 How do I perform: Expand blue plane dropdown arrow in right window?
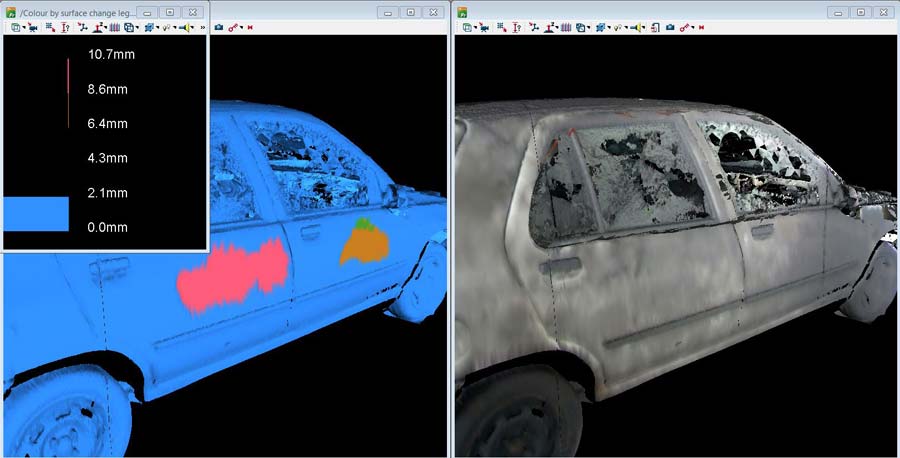[609, 28]
